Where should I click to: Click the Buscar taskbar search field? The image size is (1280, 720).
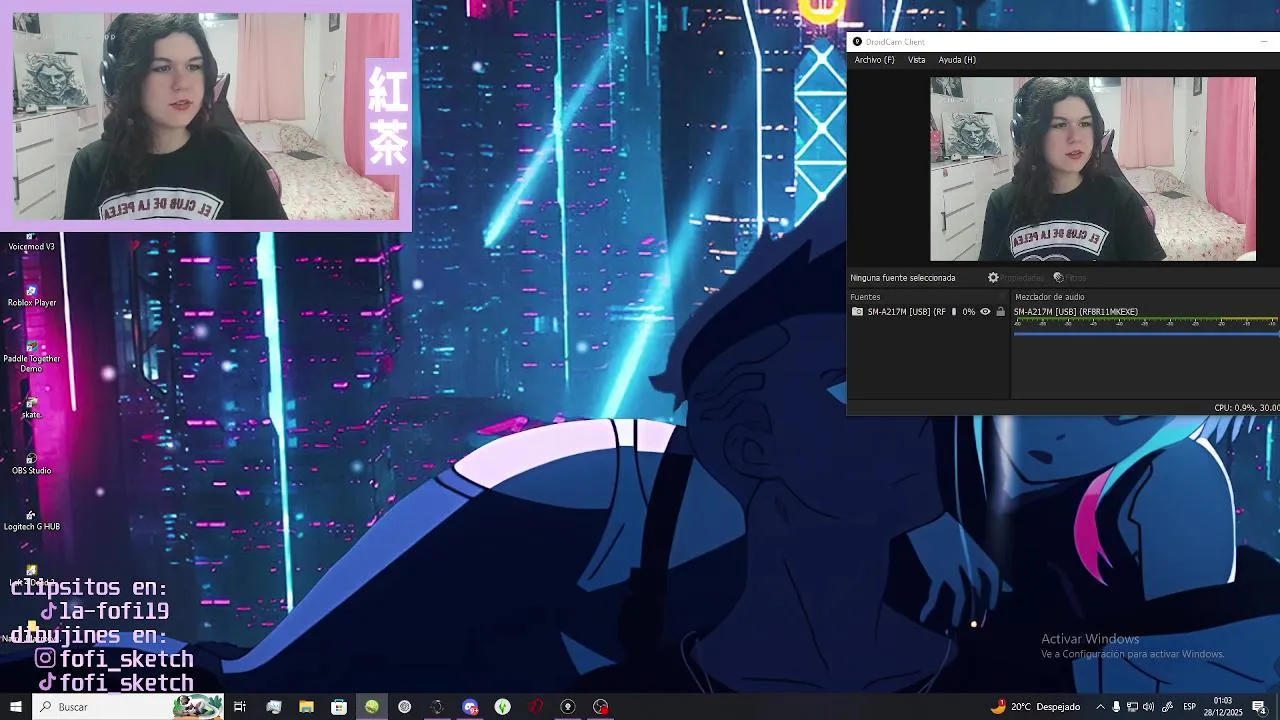pyautogui.click(x=127, y=707)
